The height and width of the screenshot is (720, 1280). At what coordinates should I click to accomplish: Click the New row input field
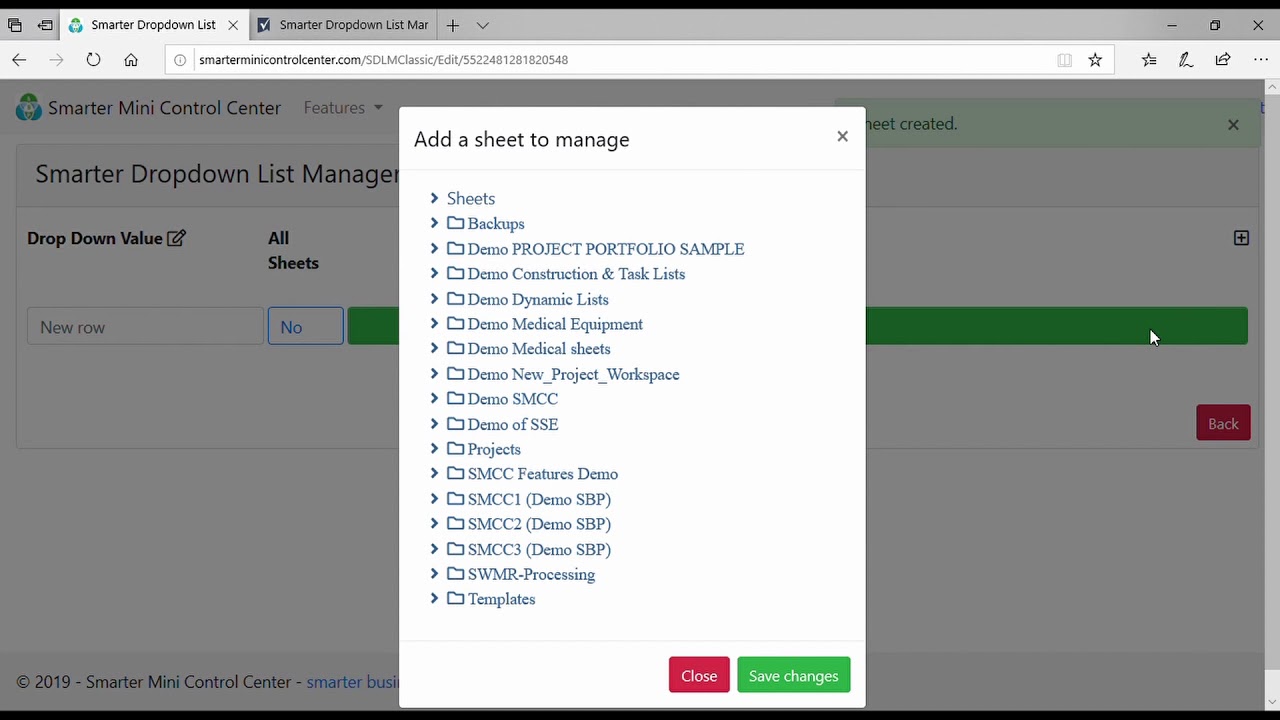[x=145, y=327]
